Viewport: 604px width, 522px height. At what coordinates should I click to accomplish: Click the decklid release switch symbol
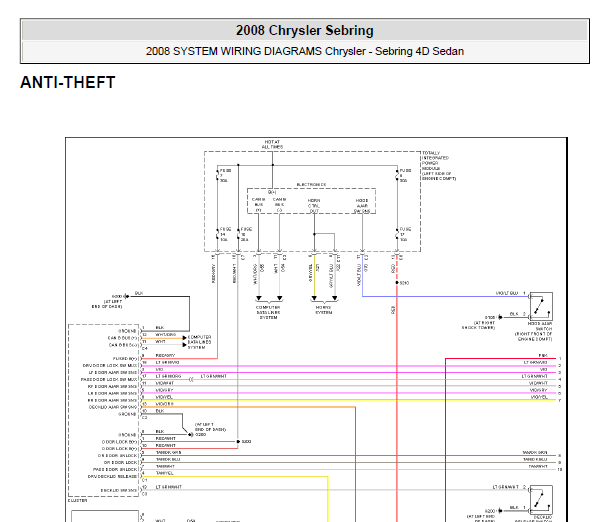(541, 499)
